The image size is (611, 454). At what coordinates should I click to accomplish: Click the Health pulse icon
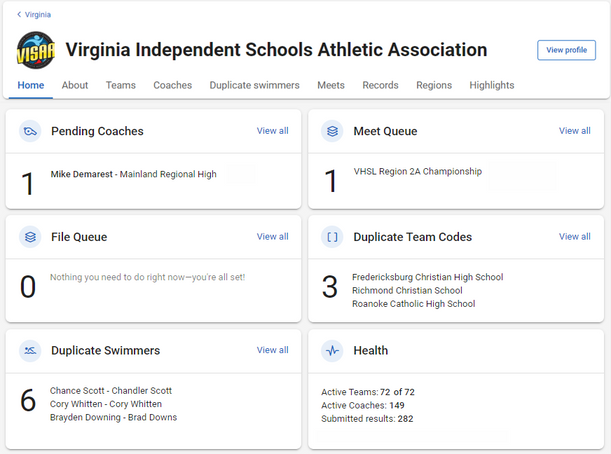[332, 351]
